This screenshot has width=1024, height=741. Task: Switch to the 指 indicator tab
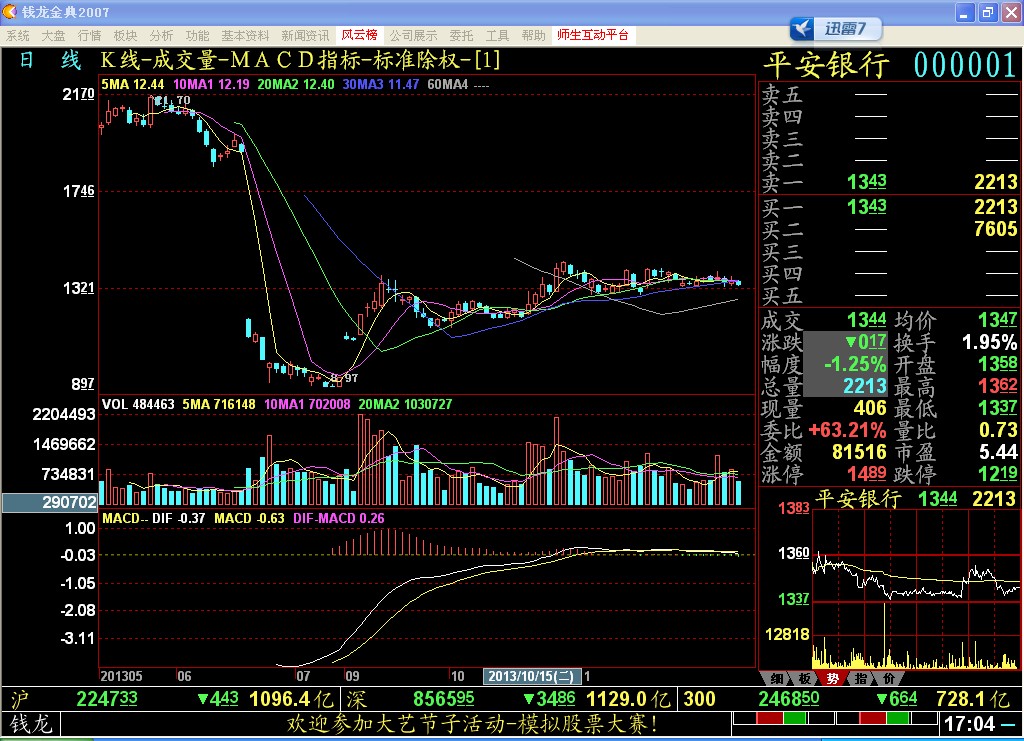point(861,678)
